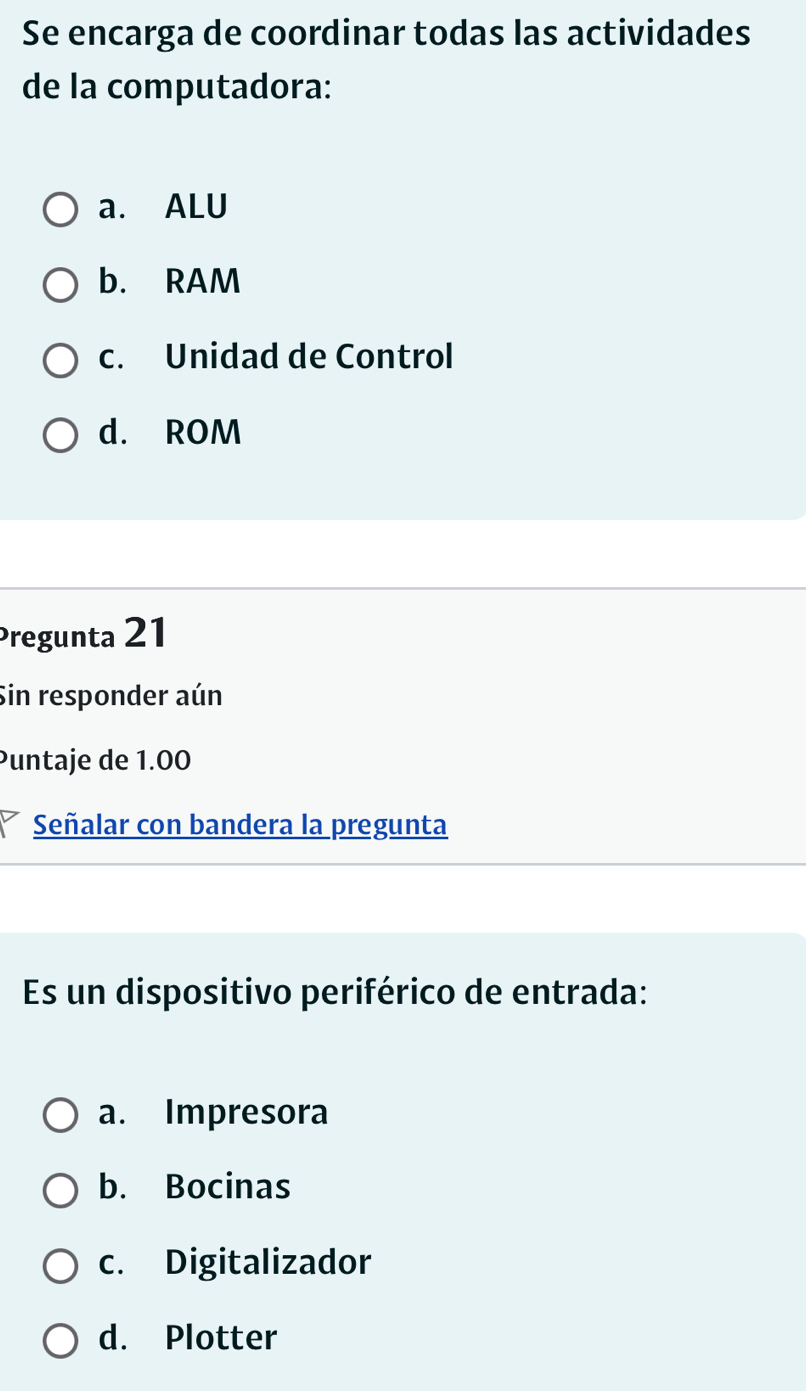The height and width of the screenshot is (1391, 806).
Task: Pick the ROM radio button
Action: [60, 436]
